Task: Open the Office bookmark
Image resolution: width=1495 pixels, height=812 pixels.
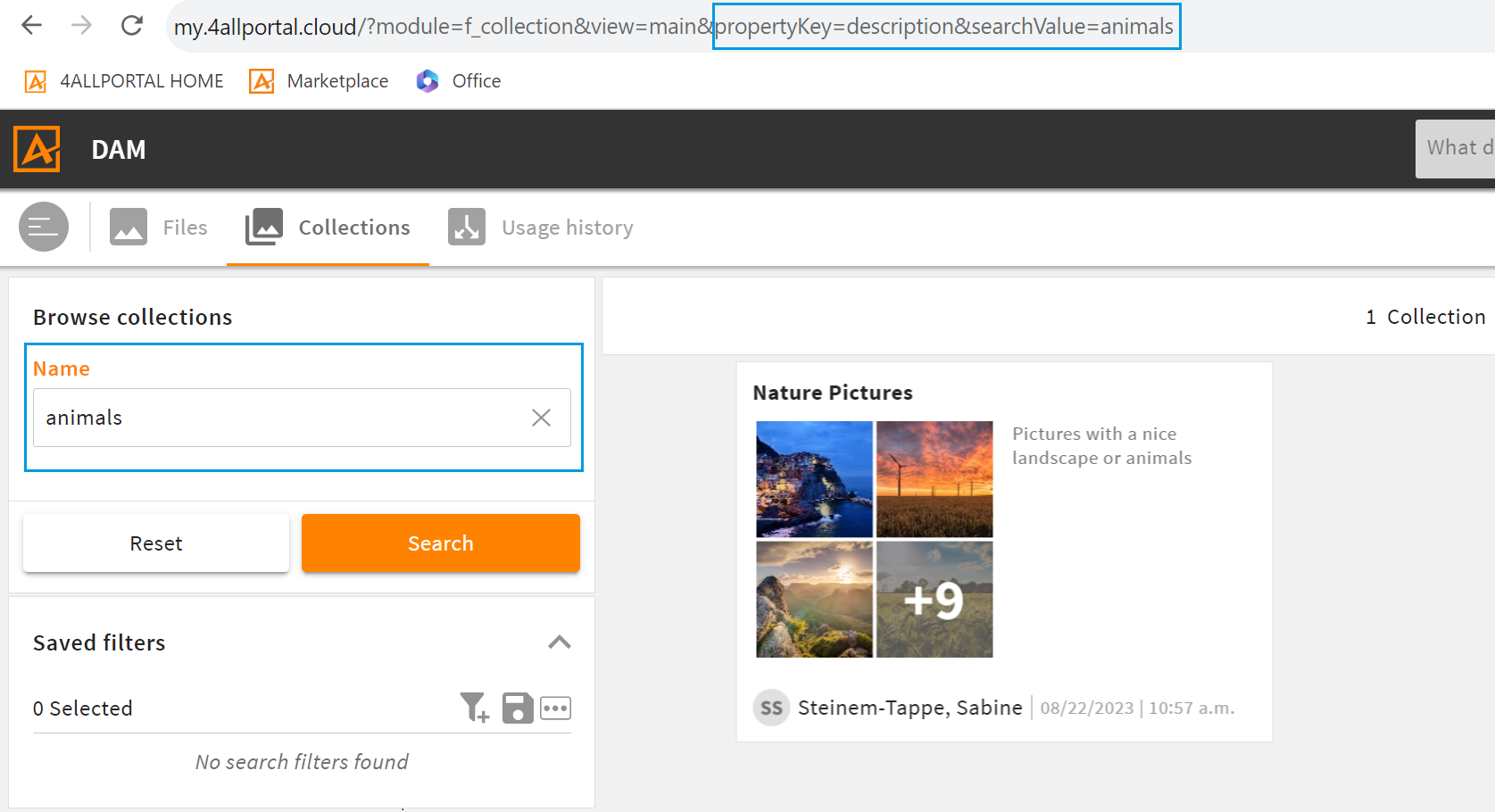Action: point(459,81)
